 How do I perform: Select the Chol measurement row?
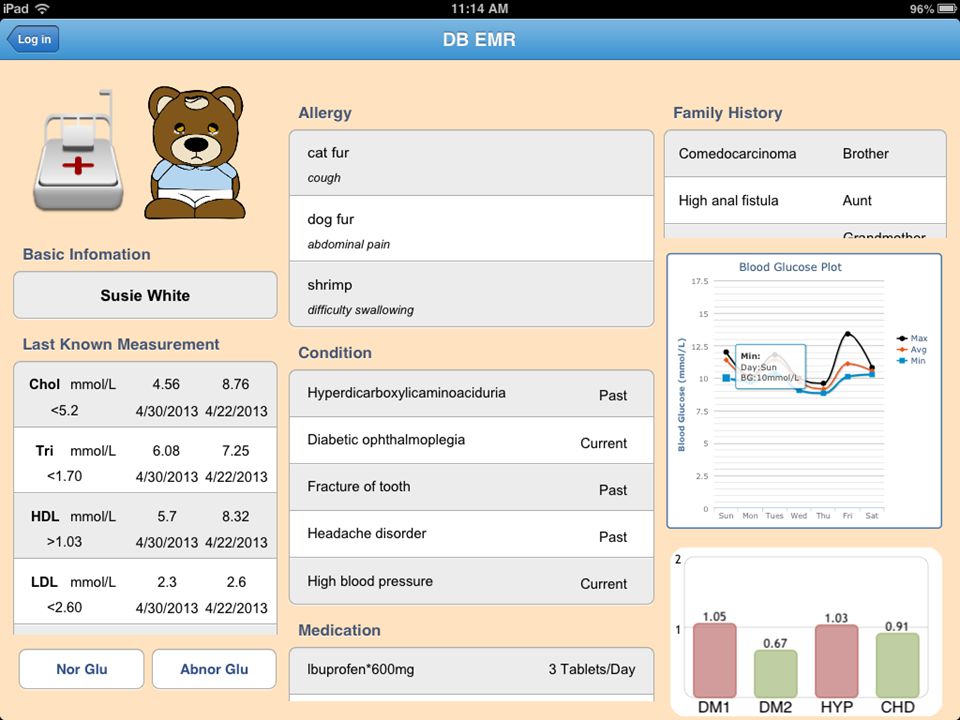[145, 395]
